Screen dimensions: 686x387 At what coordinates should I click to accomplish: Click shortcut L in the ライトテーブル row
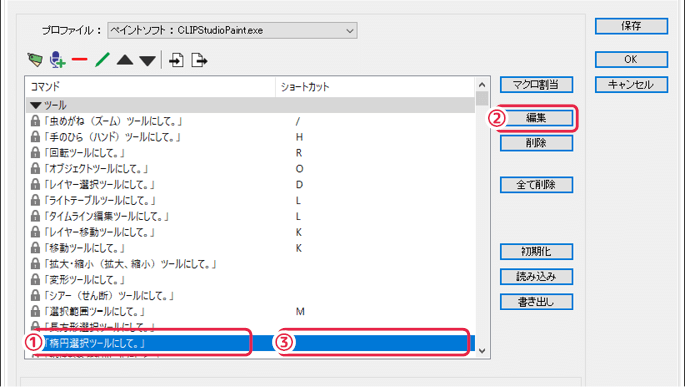click(x=298, y=201)
